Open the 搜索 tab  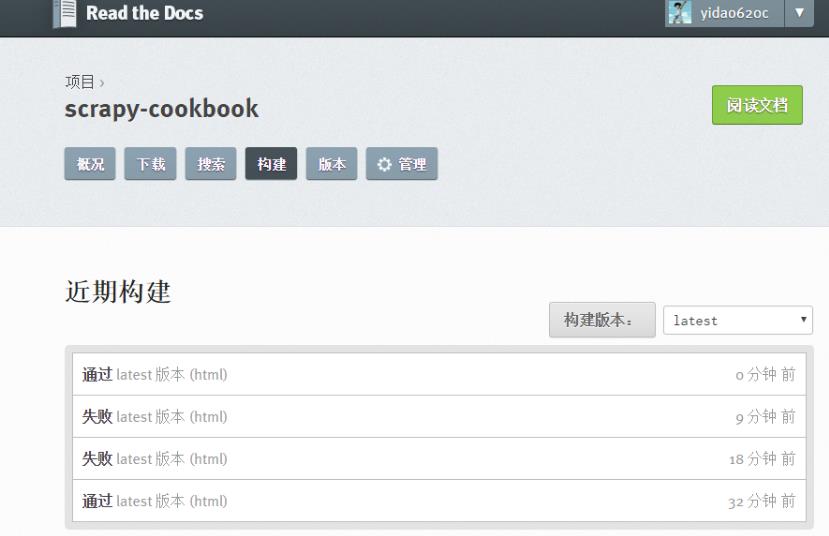pos(210,164)
